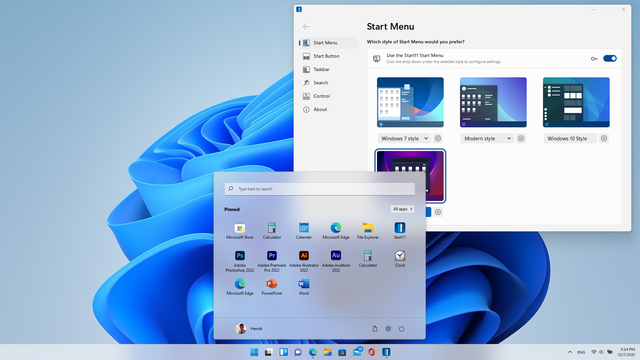Launch Word from pinned apps
This screenshot has width=640, height=360.
click(304, 287)
